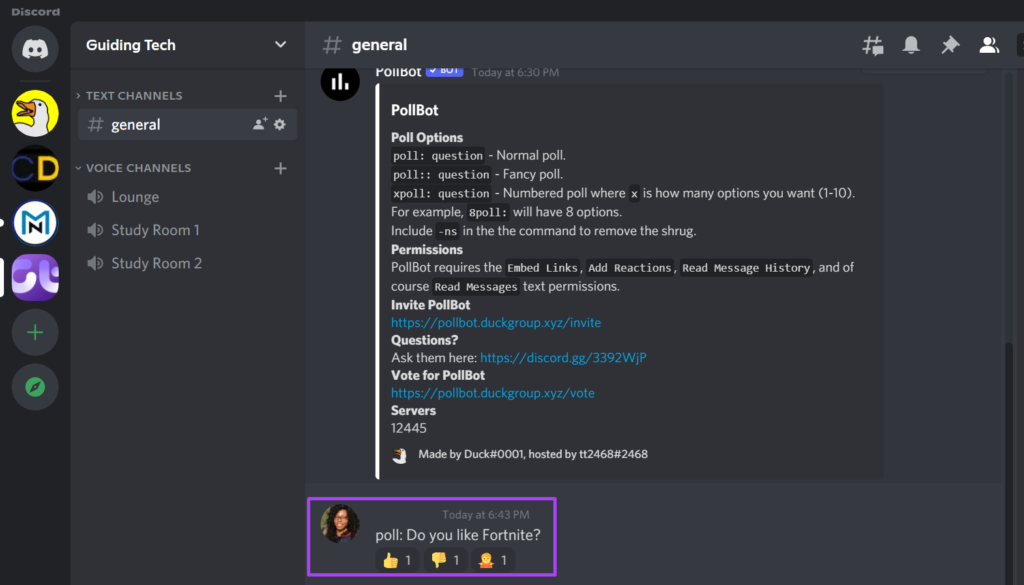
Task: Toggle the member list
Action: [x=989, y=45]
